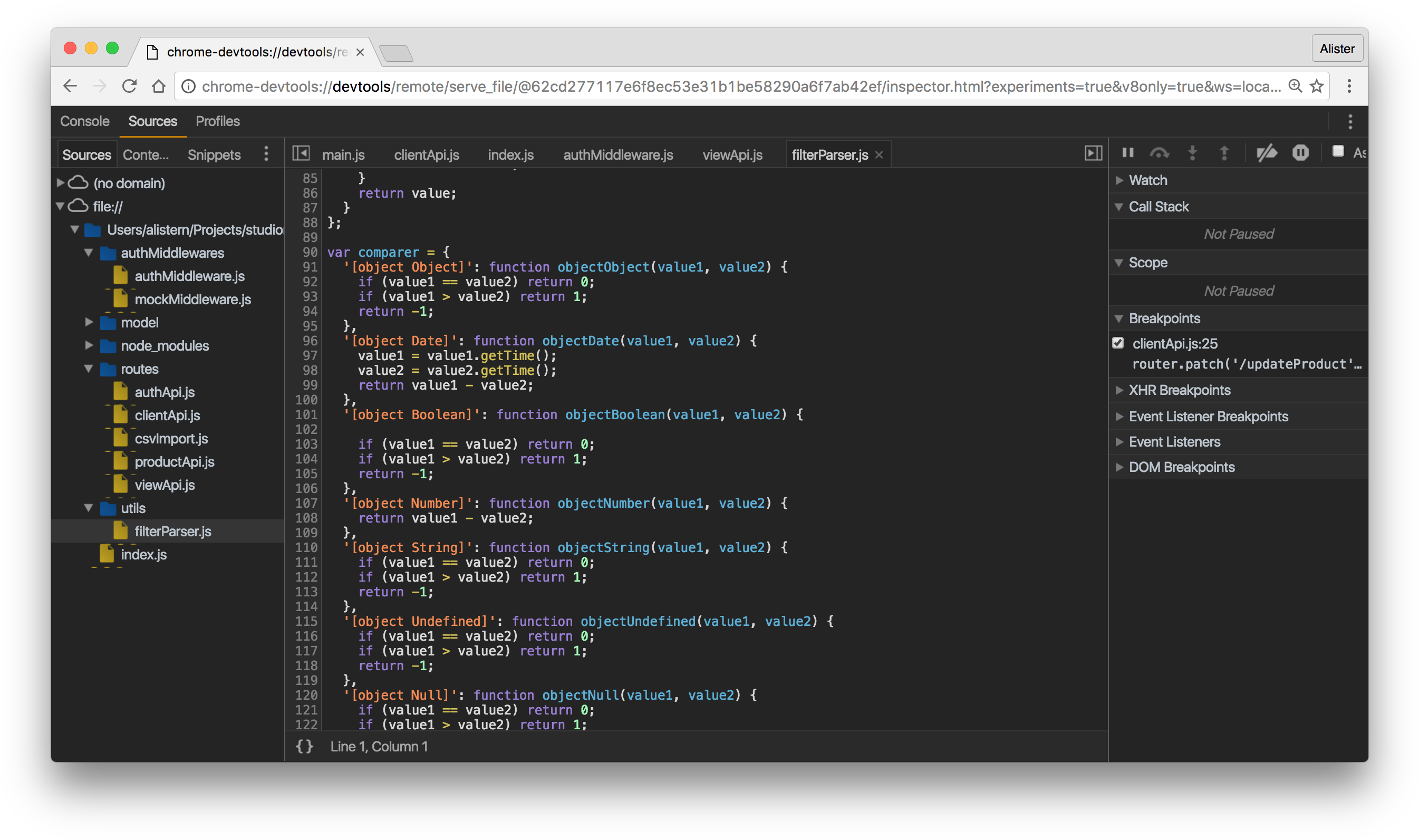The image size is (1419, 840).
Task: Open productApi.js in file tree
Action: click(x=175, y=462)
